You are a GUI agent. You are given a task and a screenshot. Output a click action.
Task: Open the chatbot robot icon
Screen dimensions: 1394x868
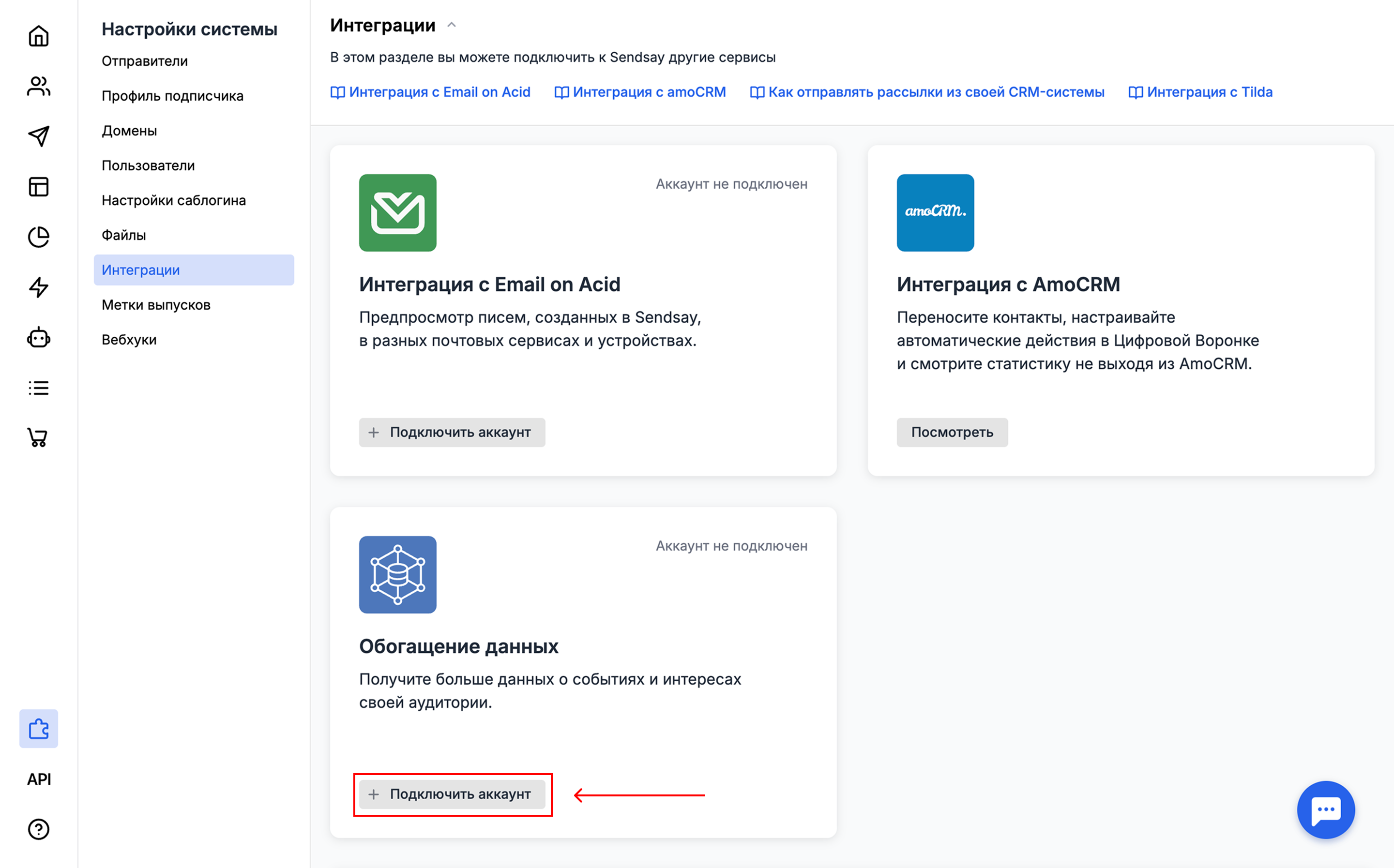click(38, 339)
